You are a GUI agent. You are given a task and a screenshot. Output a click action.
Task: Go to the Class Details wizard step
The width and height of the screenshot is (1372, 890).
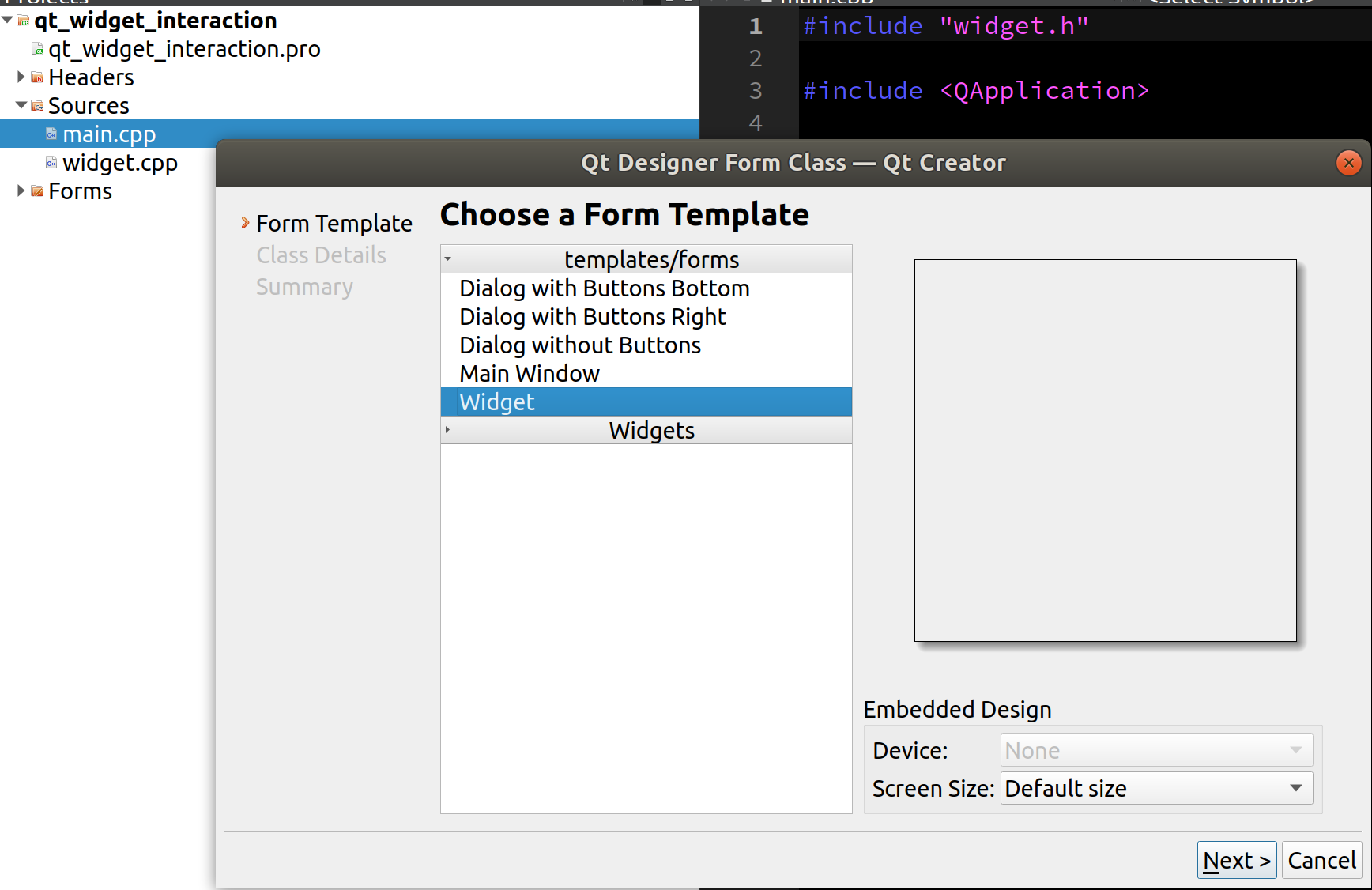(x=321, y=255)
